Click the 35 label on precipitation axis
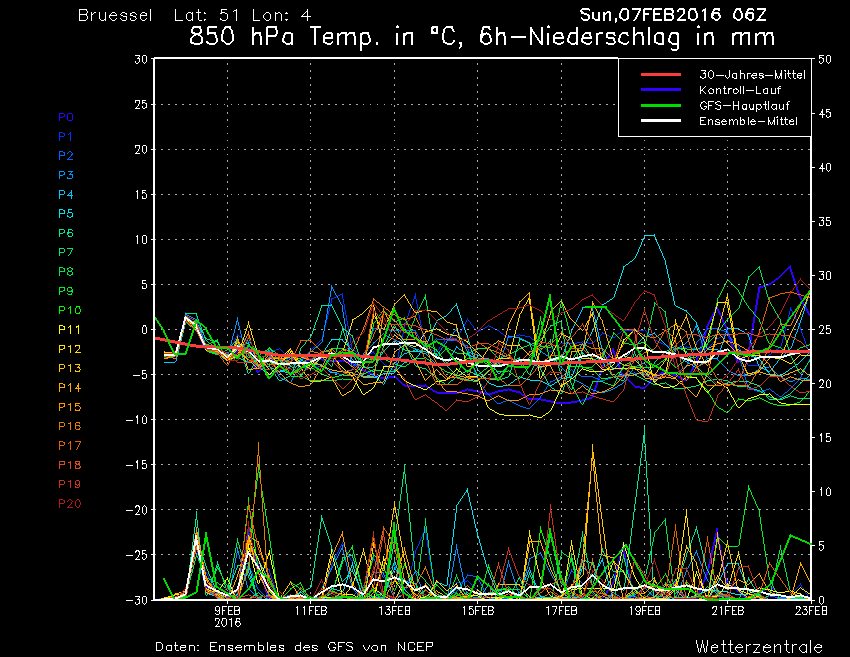The image size is (850, 657). (825, 222)
